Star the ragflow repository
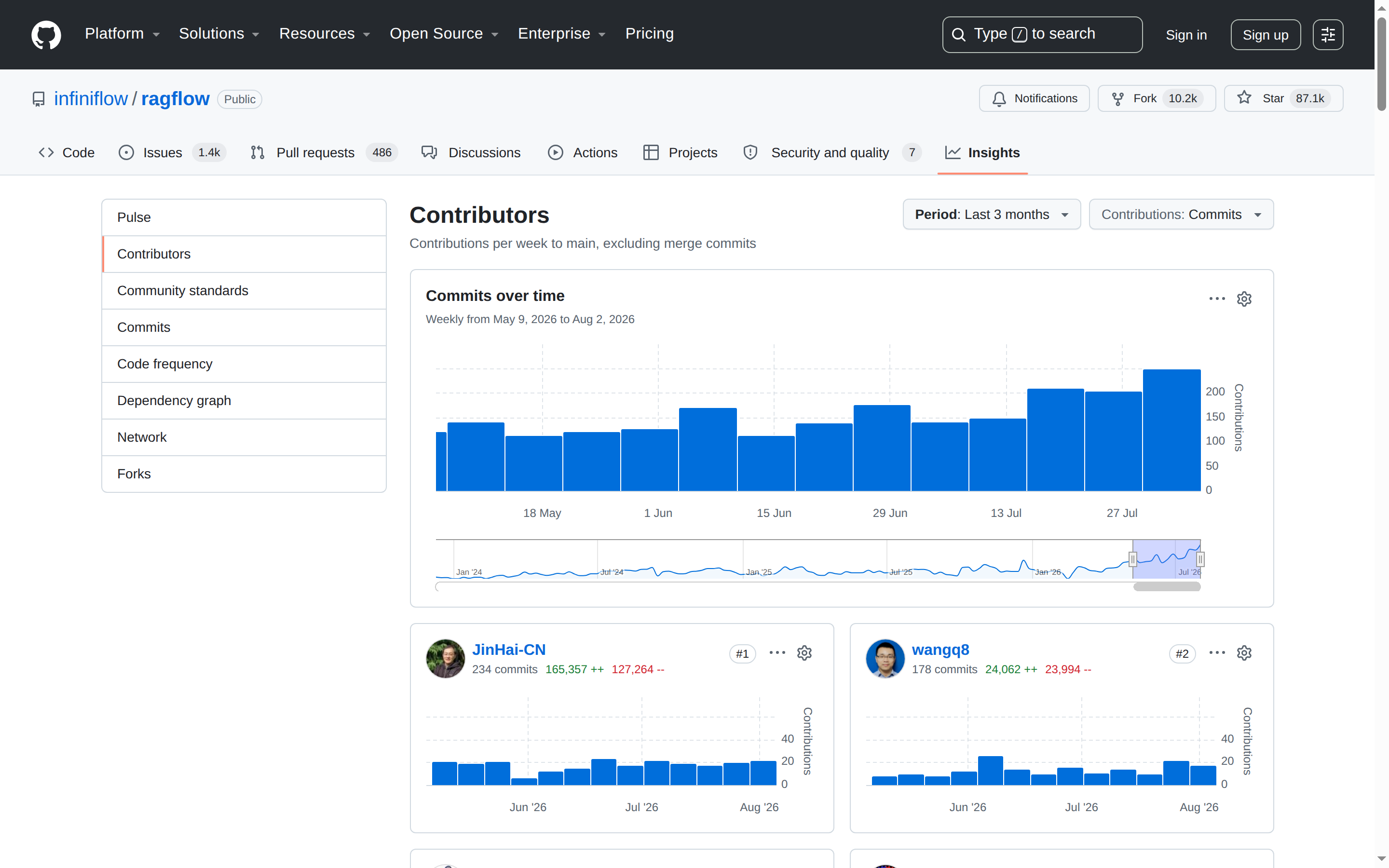The height and width of the screenshot is (868, 1389). [x=1283, y=99]
